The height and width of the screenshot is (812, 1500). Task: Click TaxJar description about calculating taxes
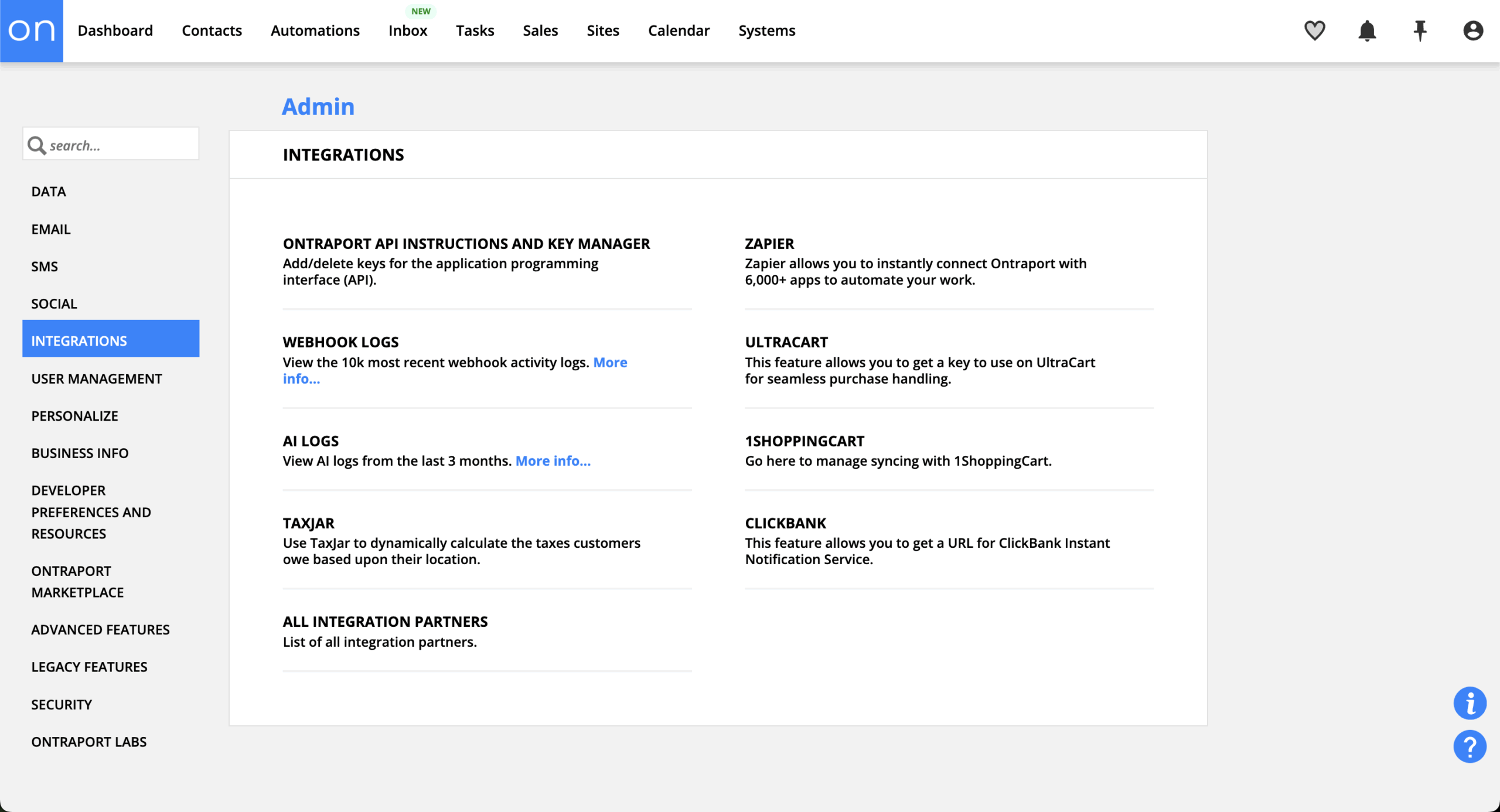tap(462, 551)
